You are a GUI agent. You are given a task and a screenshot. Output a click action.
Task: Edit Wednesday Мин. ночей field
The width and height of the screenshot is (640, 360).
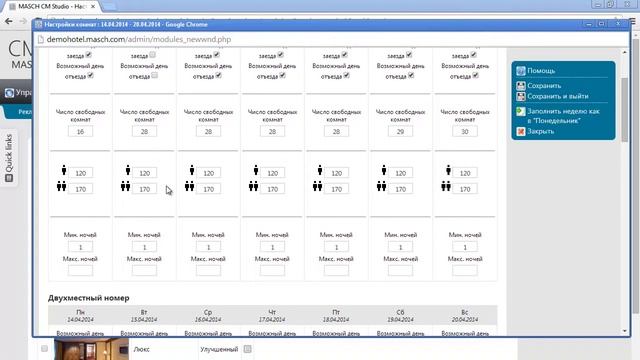coord(208,247)
